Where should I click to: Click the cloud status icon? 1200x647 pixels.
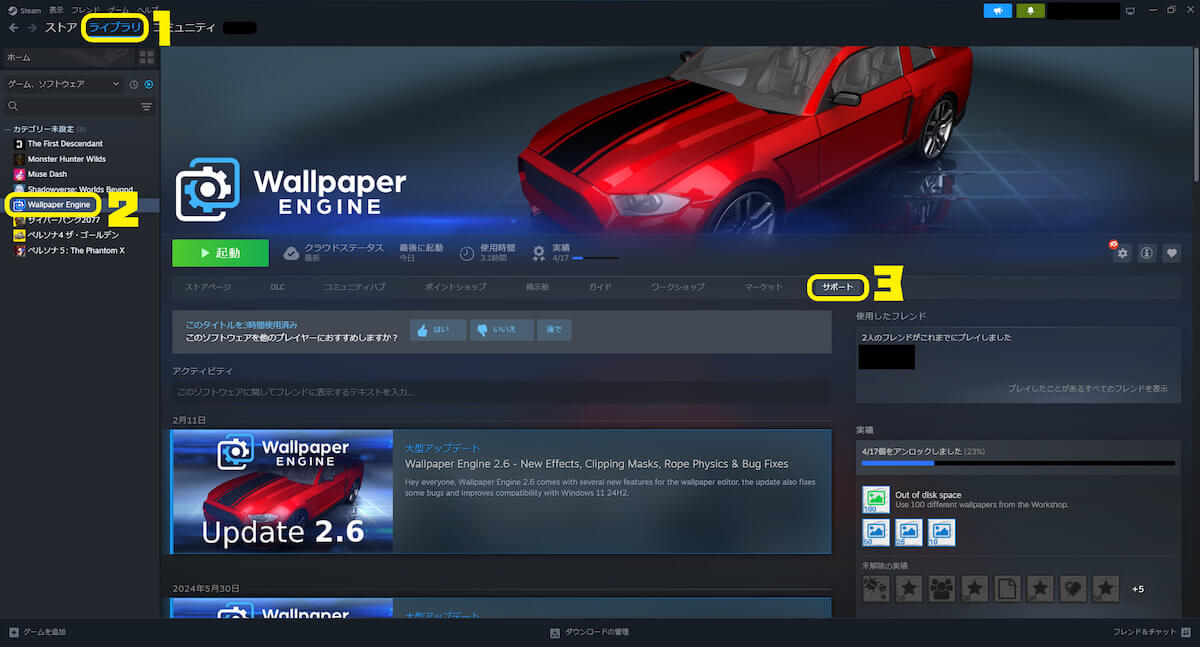tap(291, 253)
